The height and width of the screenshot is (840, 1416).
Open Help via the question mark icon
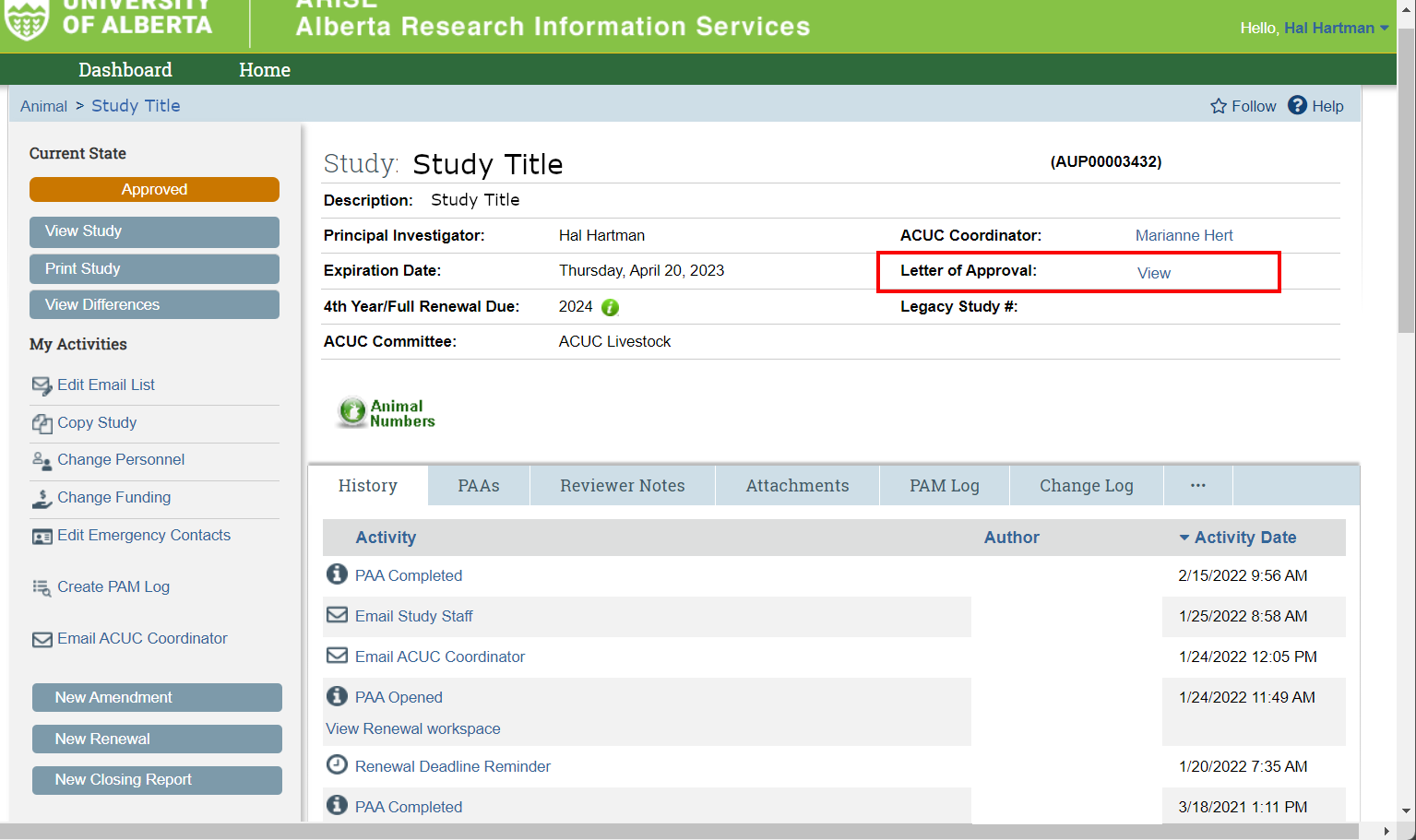[1297, 105]
